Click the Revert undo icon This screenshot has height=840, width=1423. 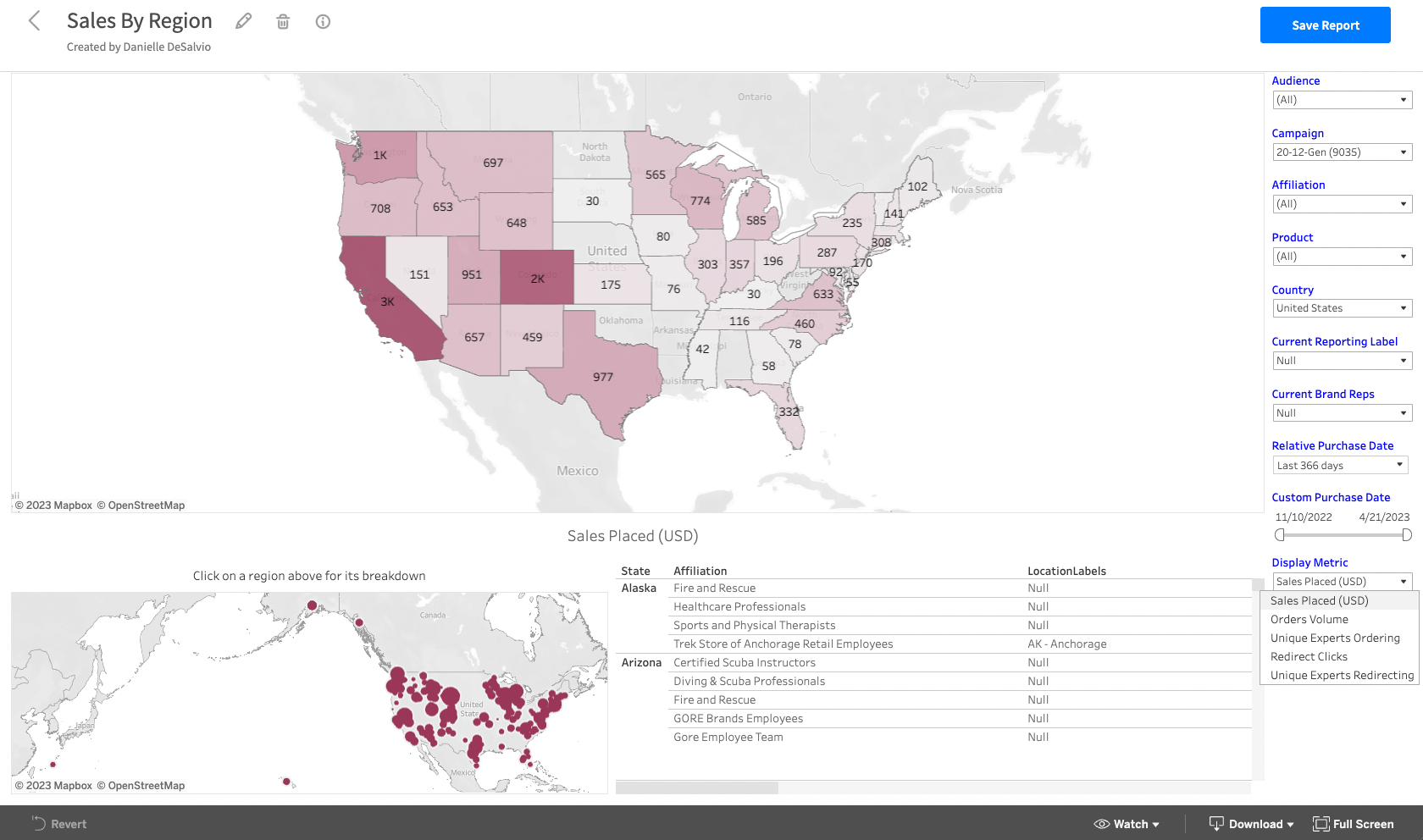tap(39, 823)
